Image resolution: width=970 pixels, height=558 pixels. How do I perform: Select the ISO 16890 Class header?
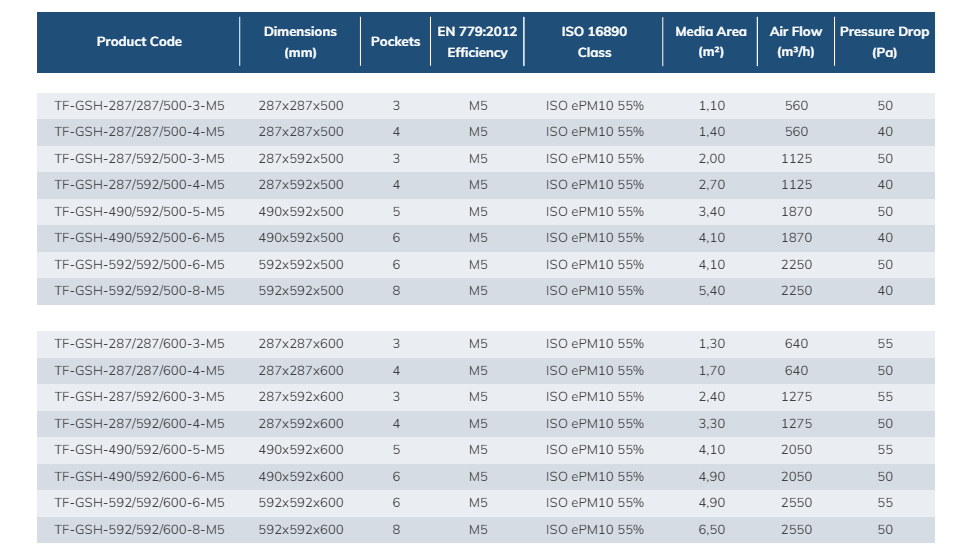coord(594,42)
